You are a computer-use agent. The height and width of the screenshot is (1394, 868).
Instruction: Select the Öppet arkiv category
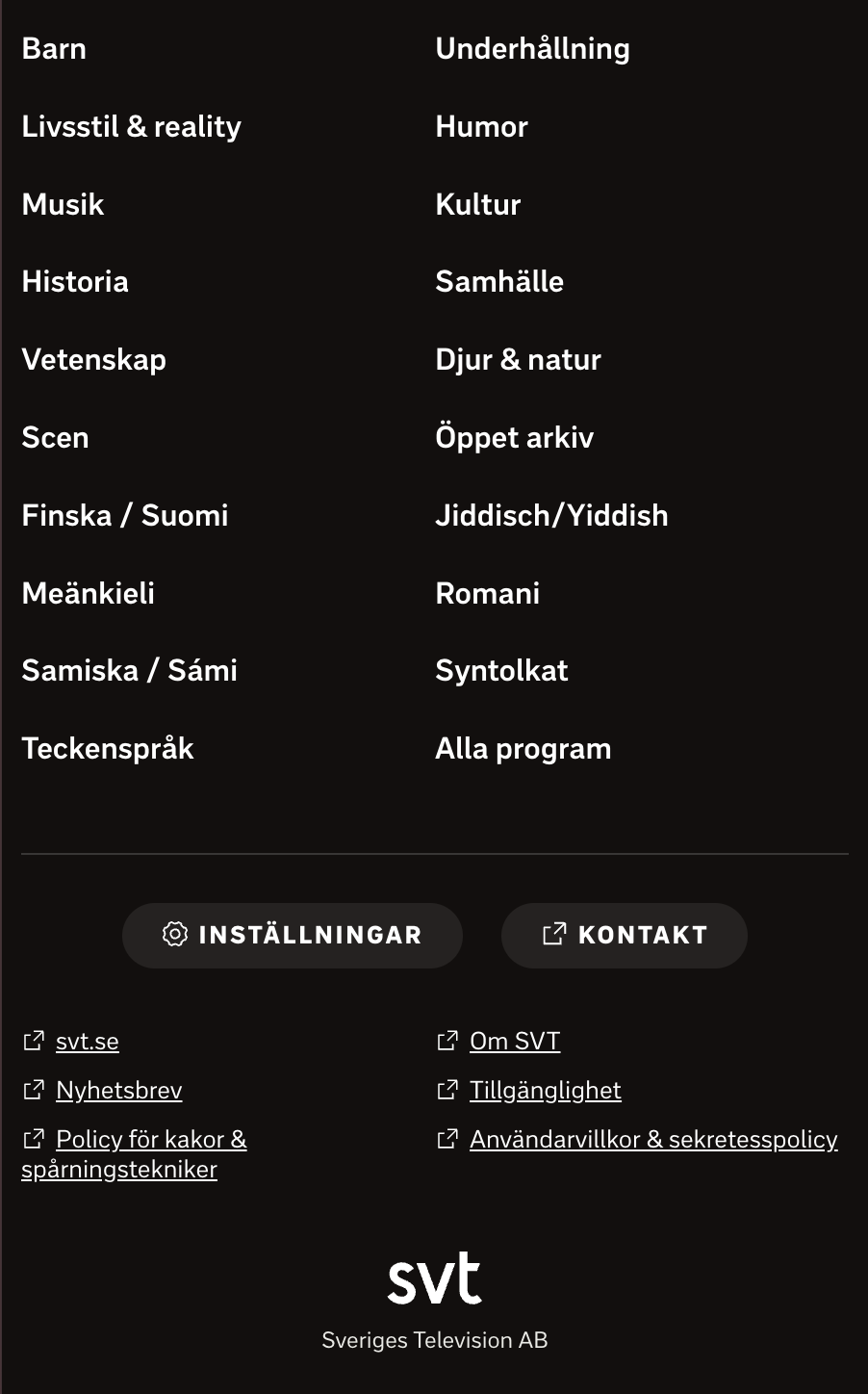coord(514,437)
